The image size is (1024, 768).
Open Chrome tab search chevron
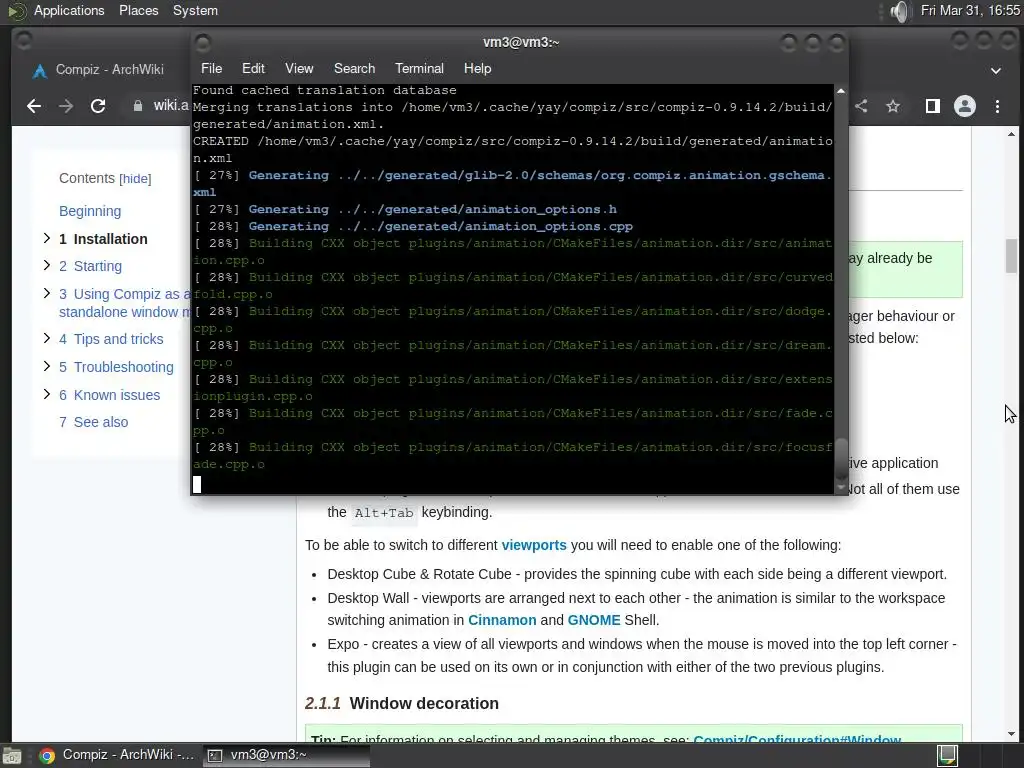point(996,71)
